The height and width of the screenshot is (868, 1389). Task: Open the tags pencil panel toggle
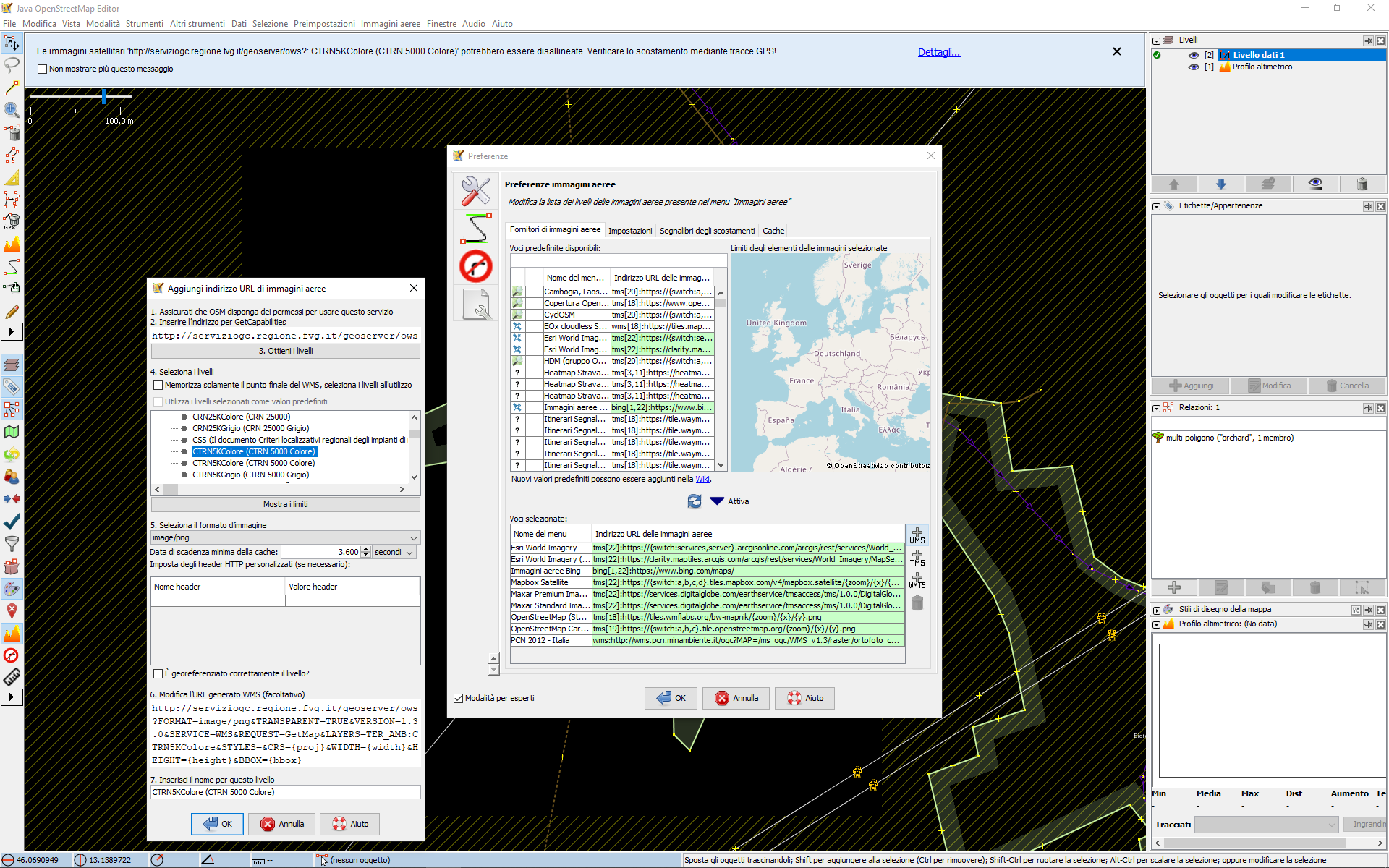[x=12, y=387]
